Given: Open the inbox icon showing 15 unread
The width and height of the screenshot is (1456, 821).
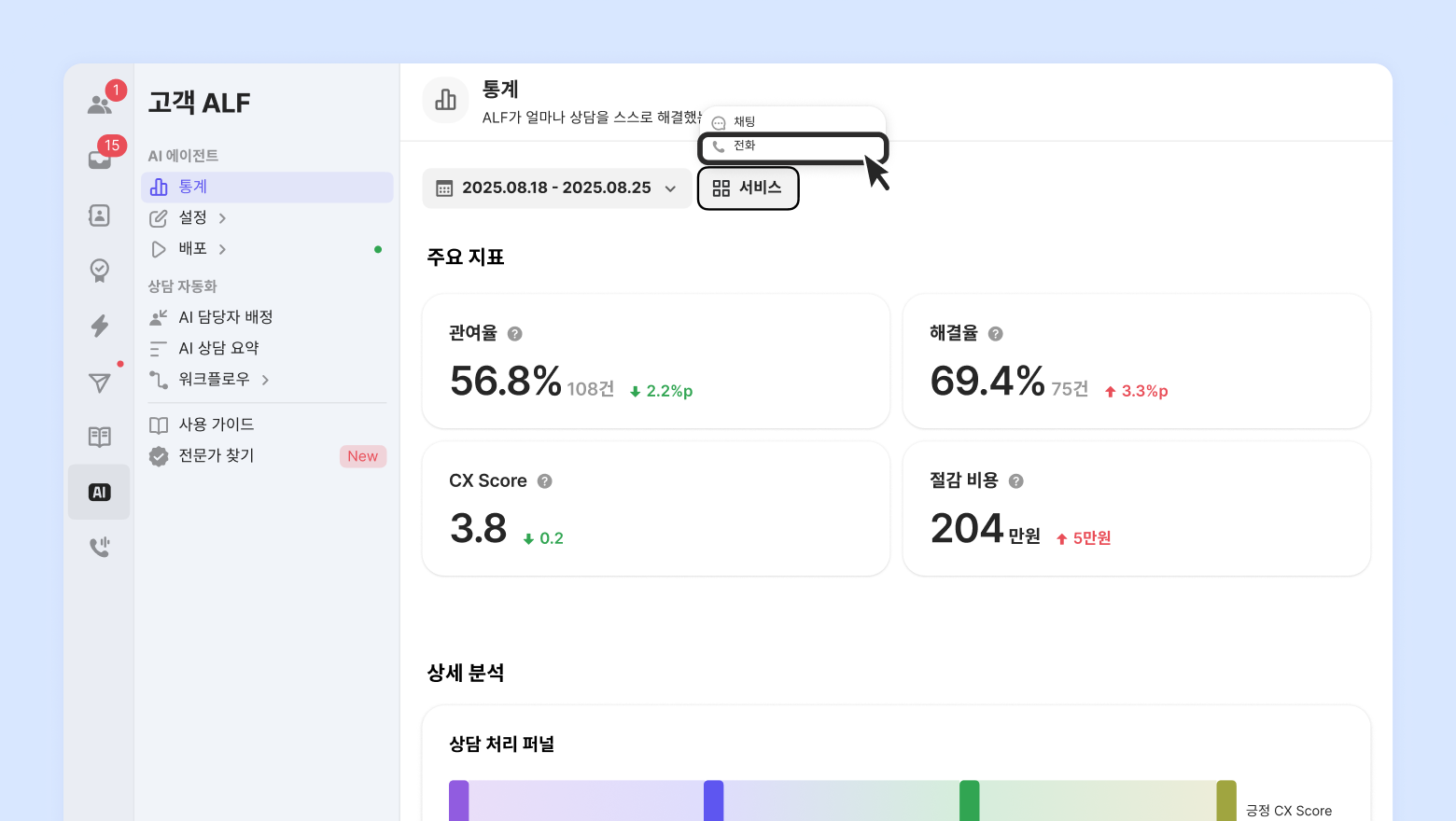Looking at the screenshot, I should click(100, 159).
